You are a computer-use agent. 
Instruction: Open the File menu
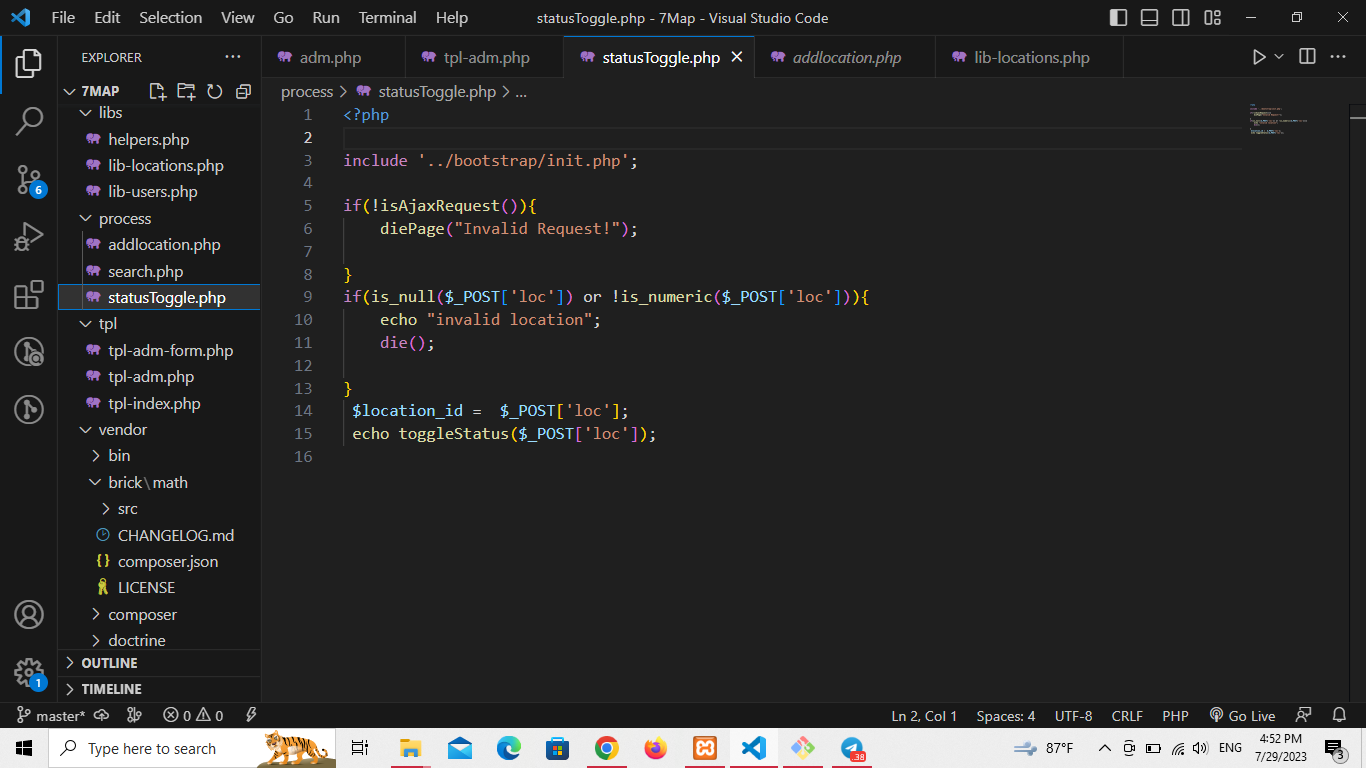click(63, 18)
